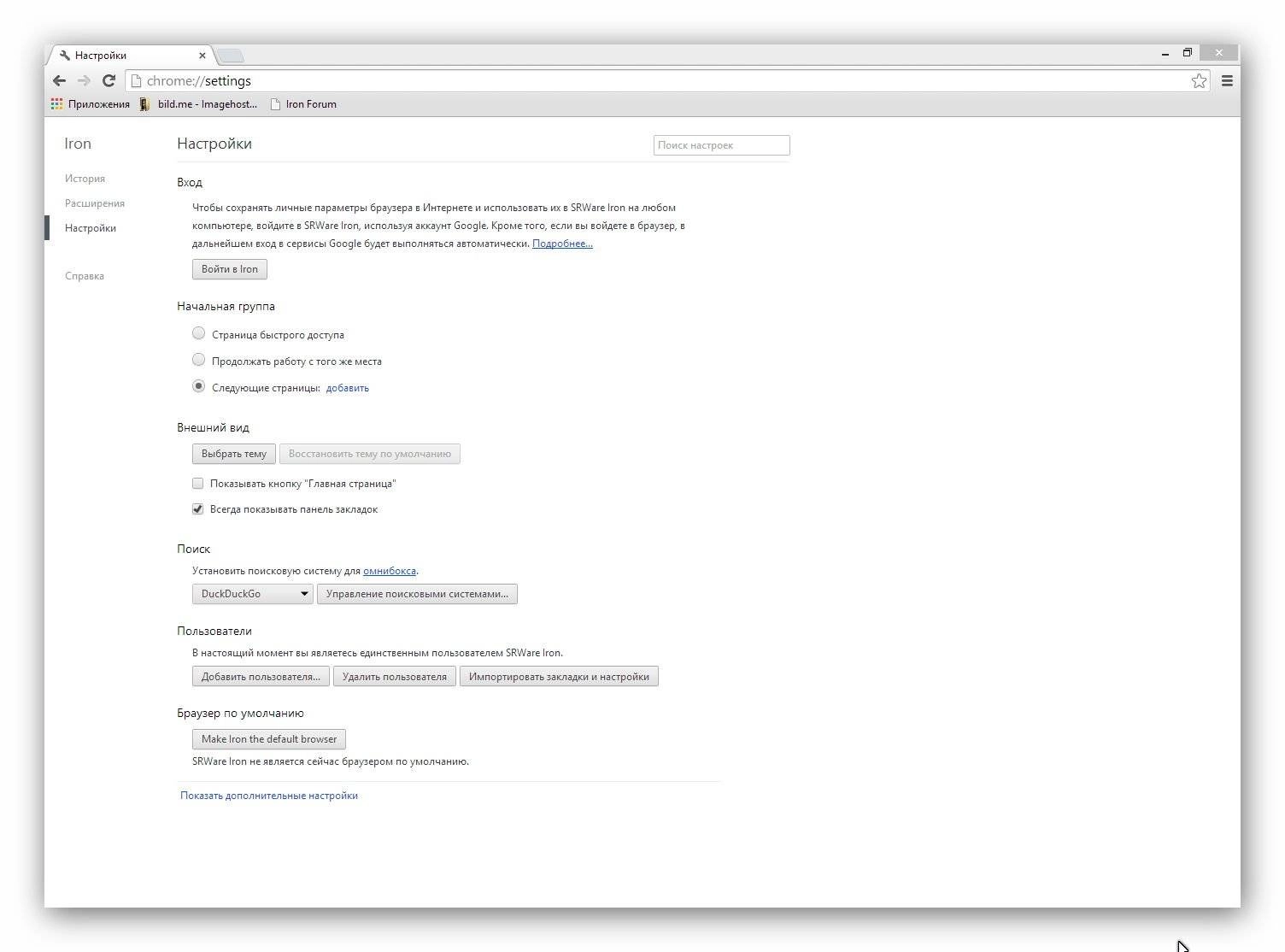Click the Удалить пользователя button

tap(395, 677)
